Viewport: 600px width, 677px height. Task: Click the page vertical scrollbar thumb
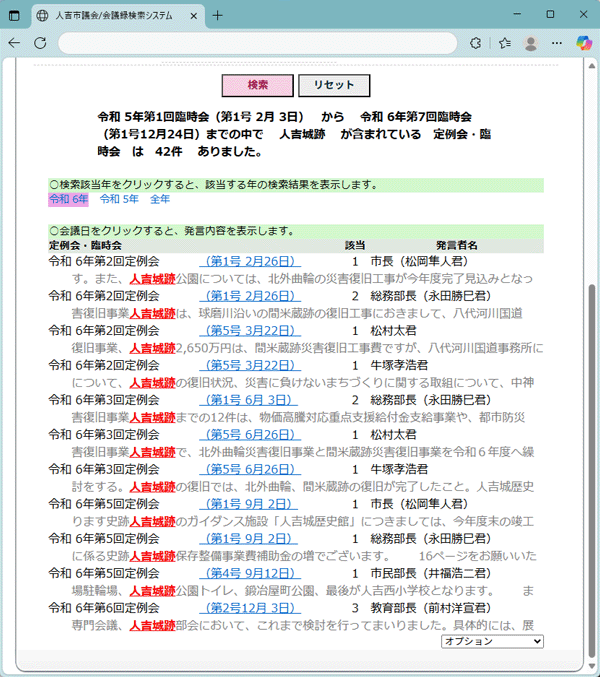[x=592, y=471]
